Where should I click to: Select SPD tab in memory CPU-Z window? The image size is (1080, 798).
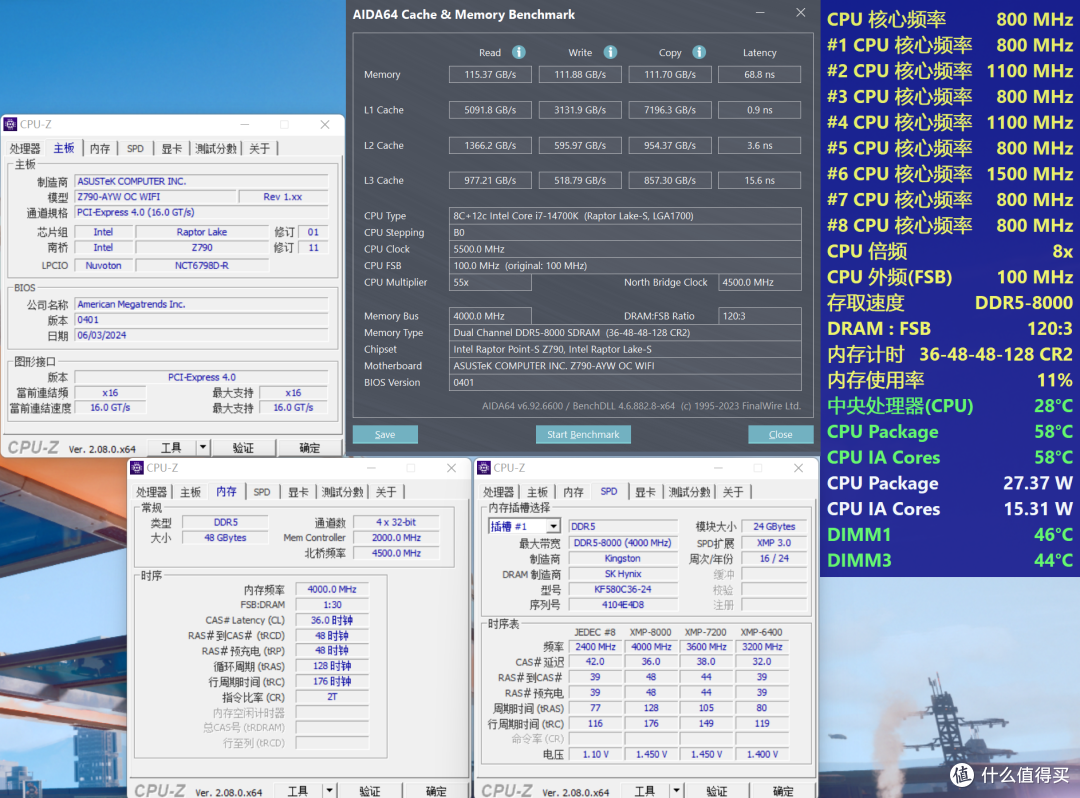coord(262,492)
